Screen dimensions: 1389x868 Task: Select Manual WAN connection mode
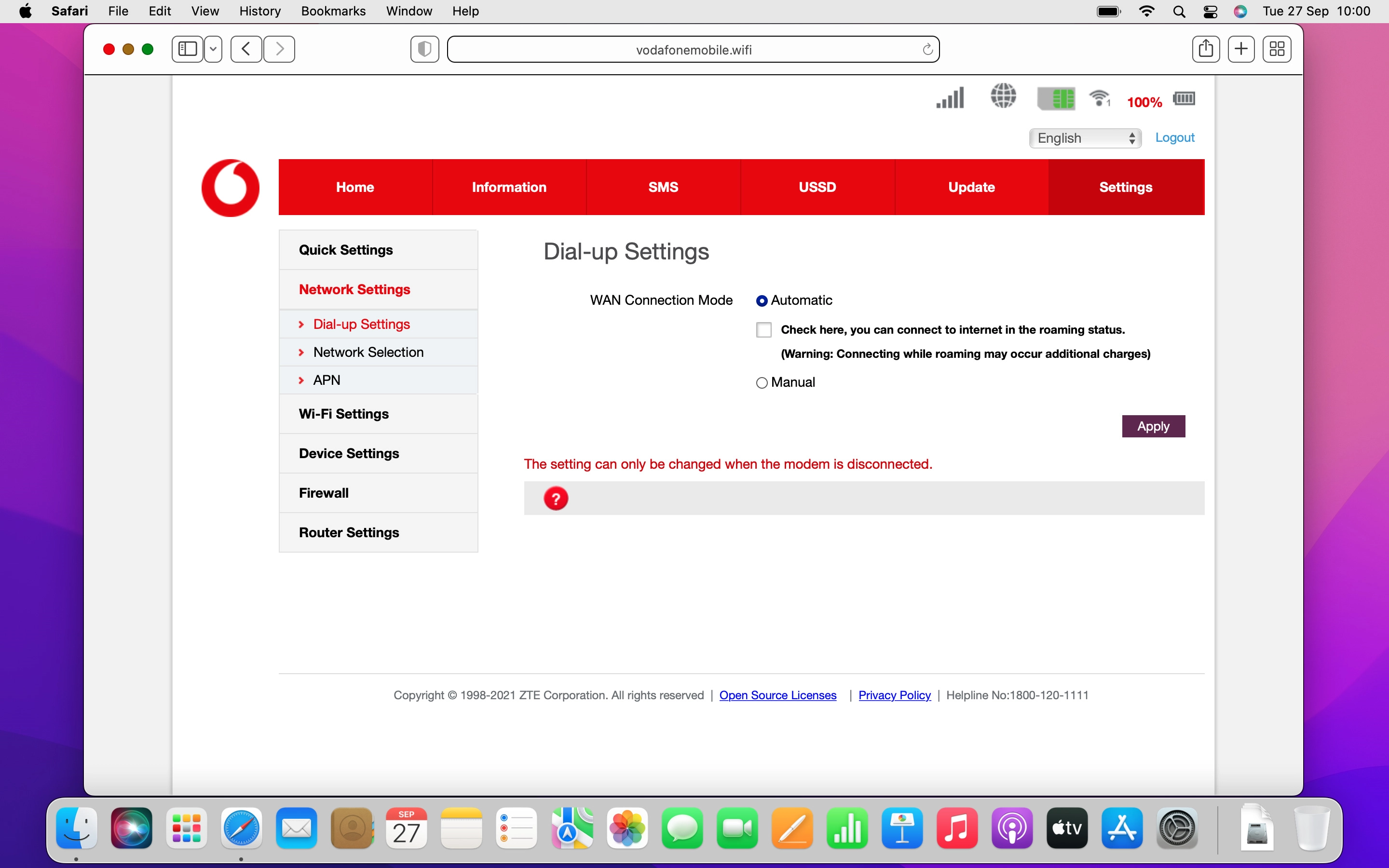click(x=761, y=382)
